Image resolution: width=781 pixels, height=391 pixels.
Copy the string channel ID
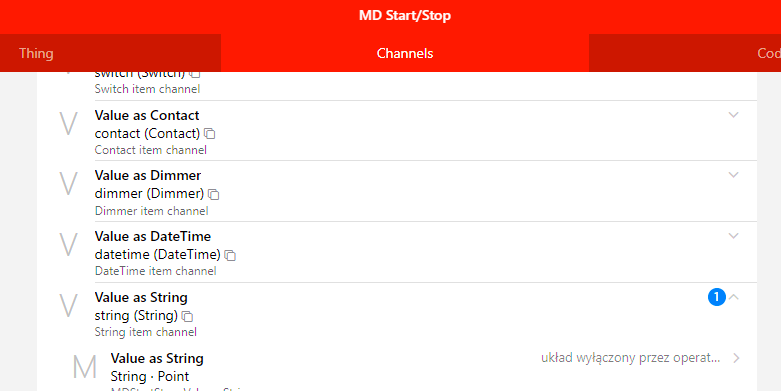tap(187, 316)
